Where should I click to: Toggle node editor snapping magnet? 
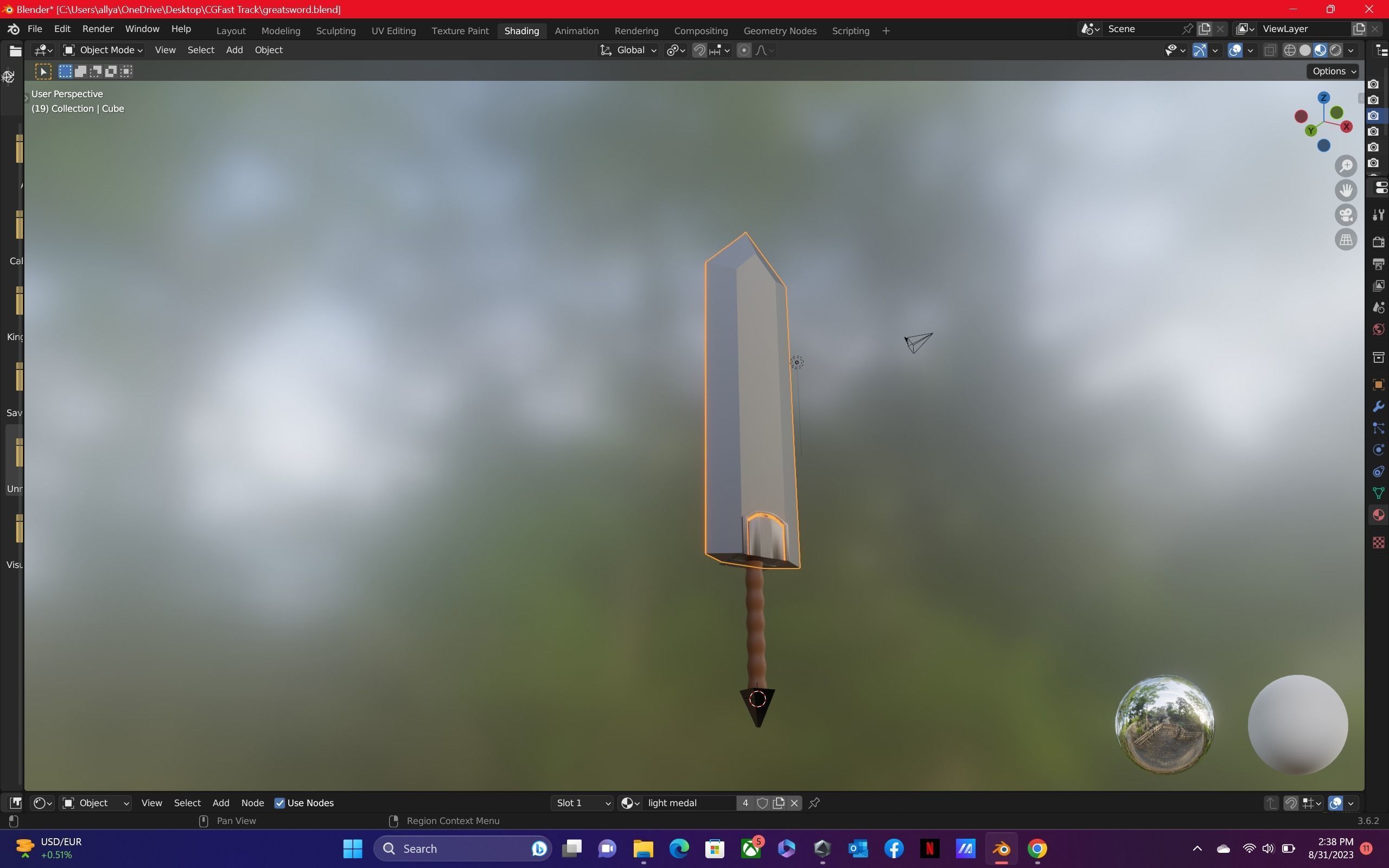point(1291,803)
